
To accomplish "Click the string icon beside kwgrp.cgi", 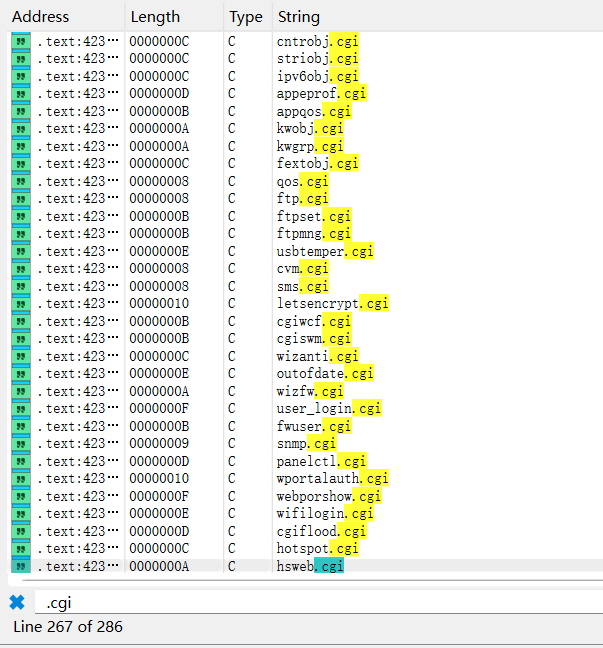I will (21, 146).
